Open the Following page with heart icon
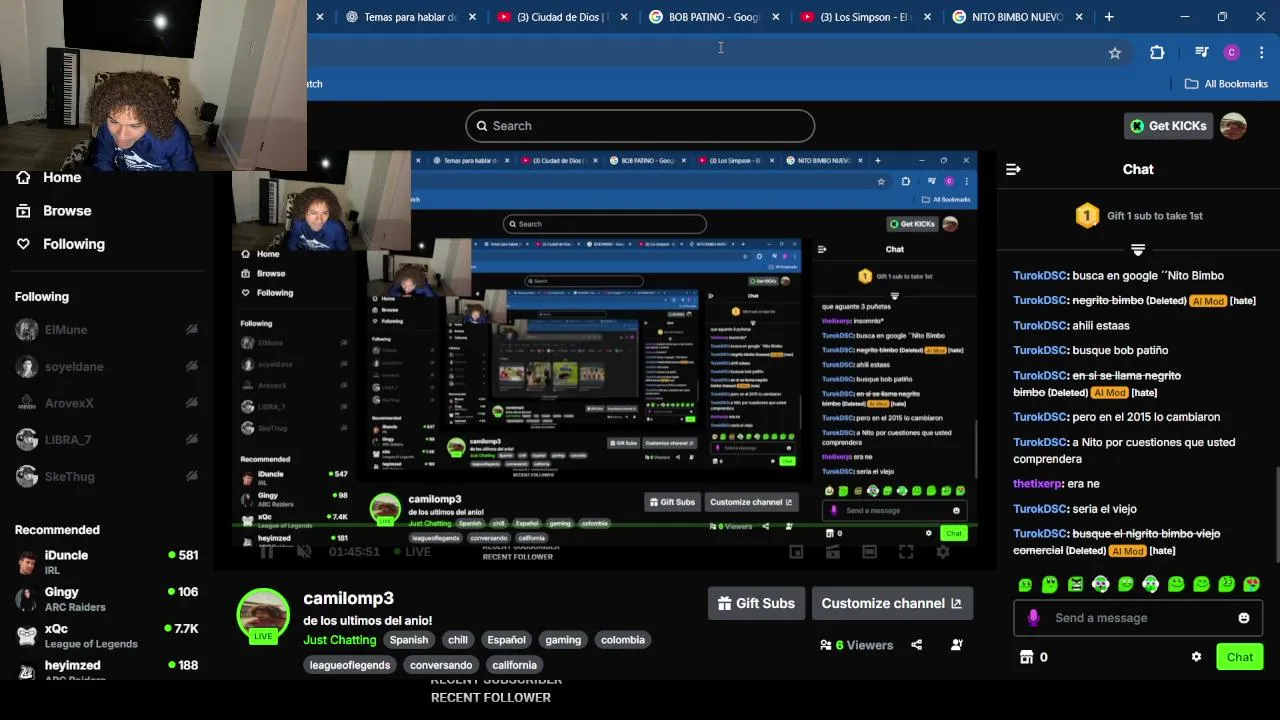 click(60, 244)
